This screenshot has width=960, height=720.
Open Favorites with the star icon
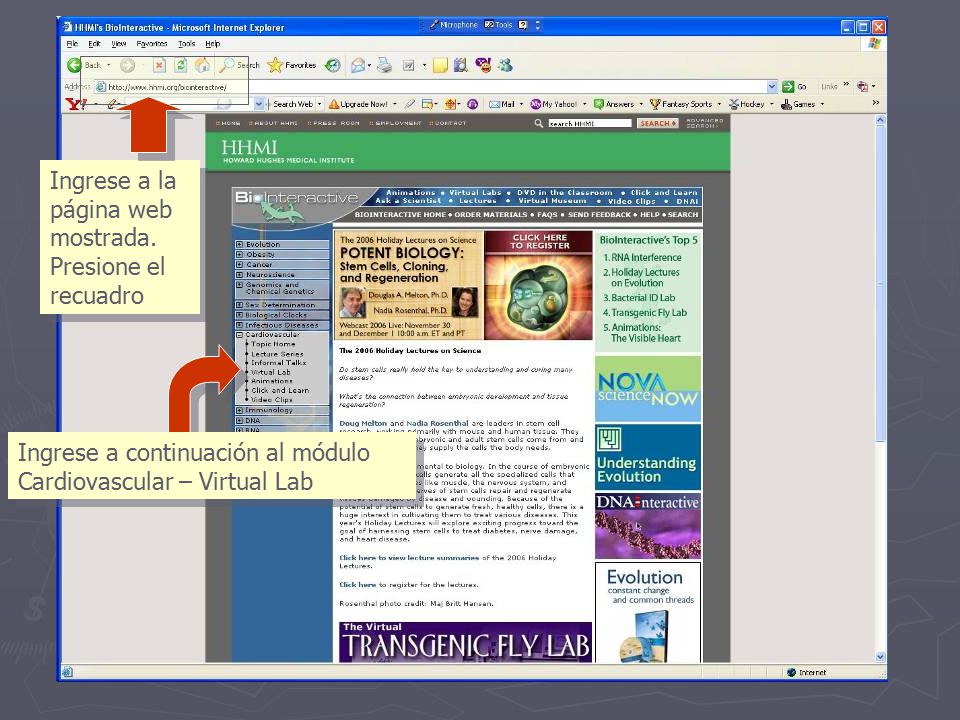point(275,65)
